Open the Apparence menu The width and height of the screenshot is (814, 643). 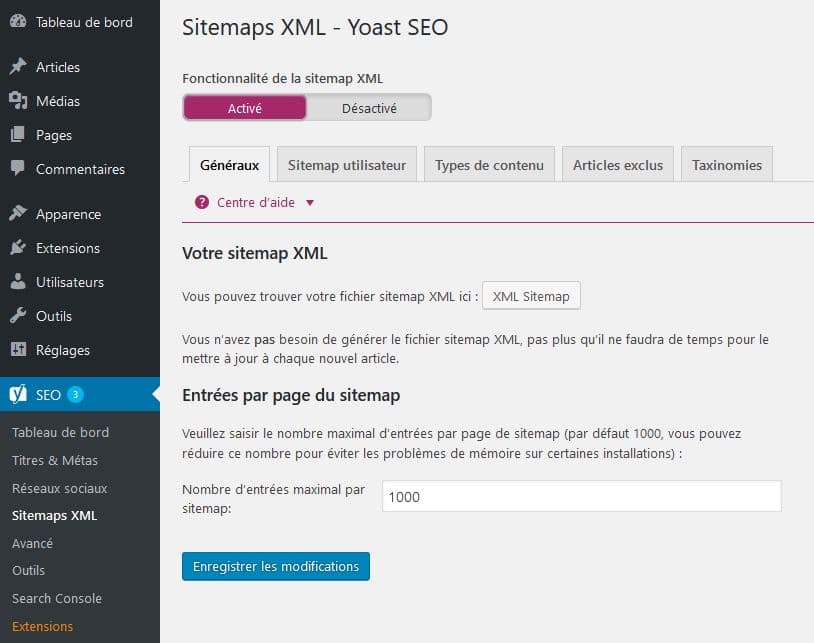[69, 214]
